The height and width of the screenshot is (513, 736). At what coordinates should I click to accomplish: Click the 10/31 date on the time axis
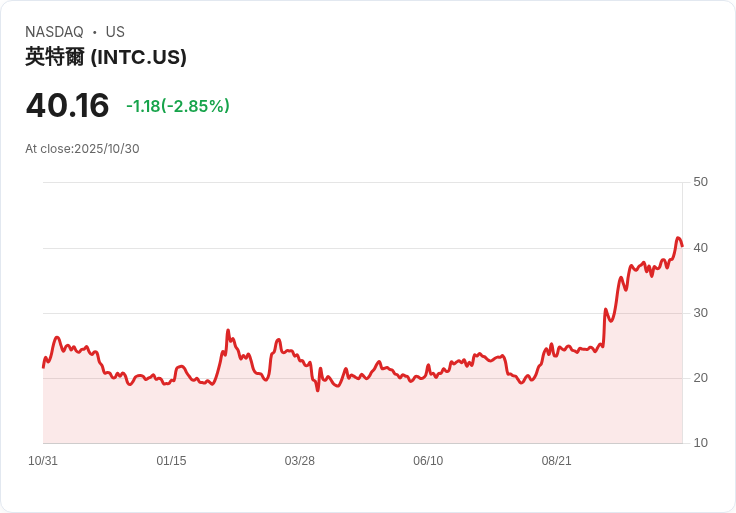tap(43, 461)
